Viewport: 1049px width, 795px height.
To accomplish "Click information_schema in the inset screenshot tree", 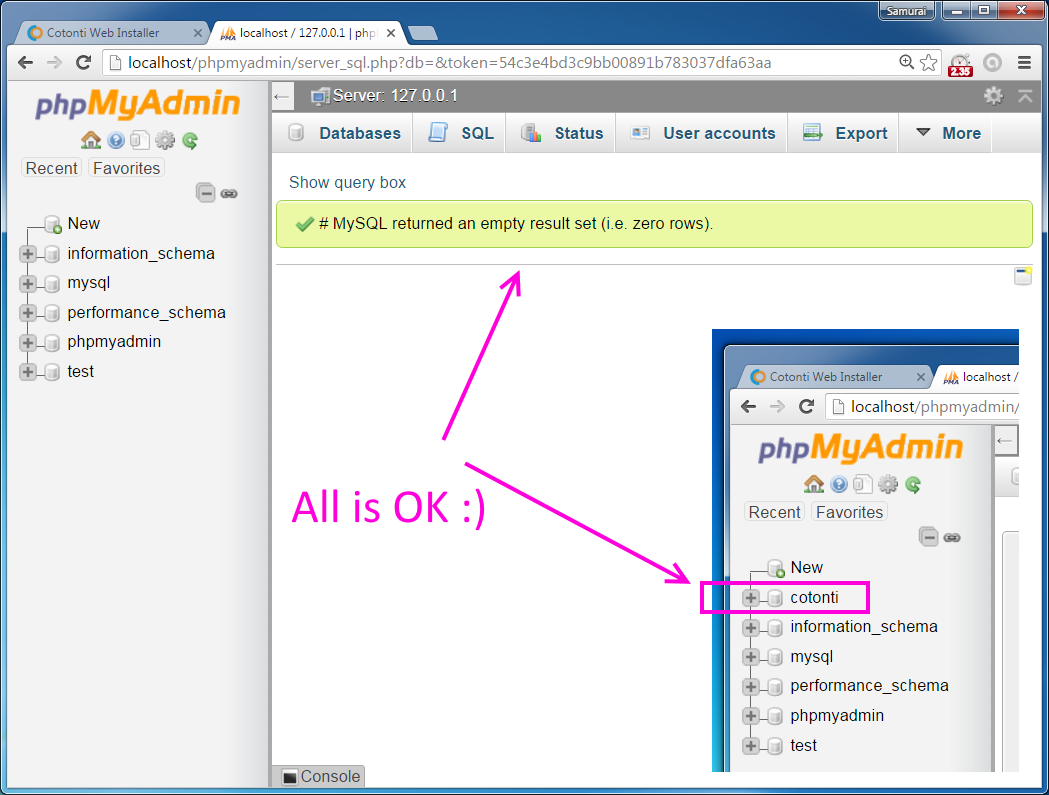I will pyautogui.click(x=864, y=627).
